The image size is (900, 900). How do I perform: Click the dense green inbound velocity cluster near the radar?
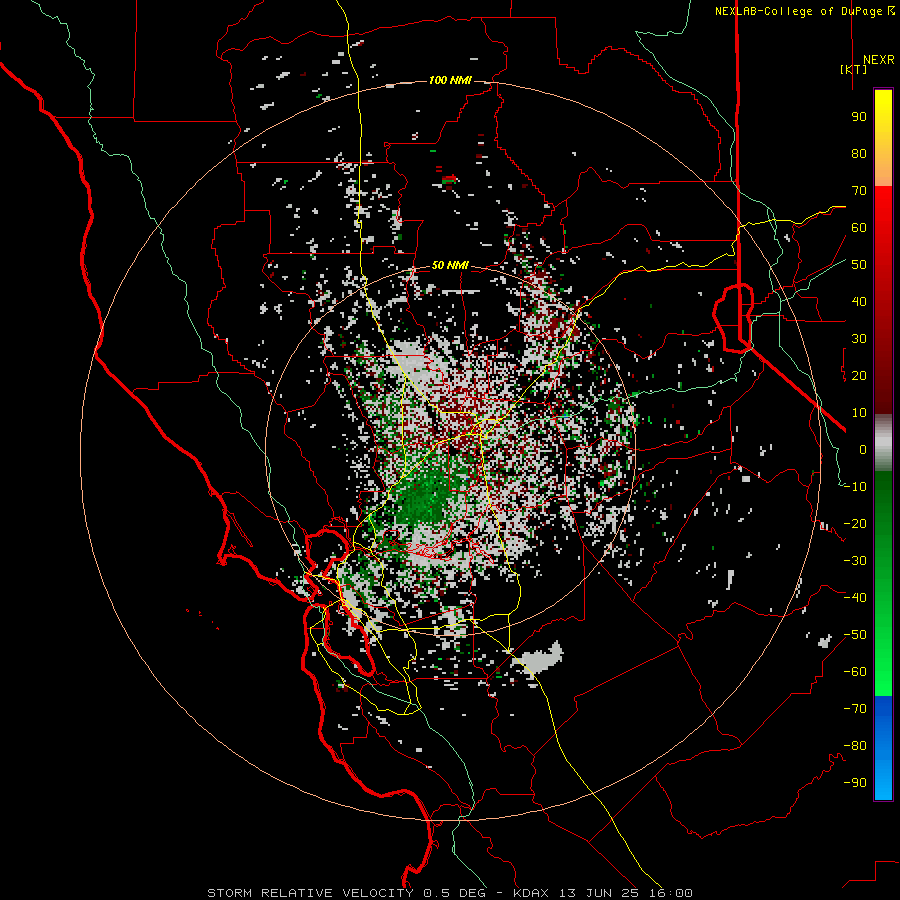point(424,499)
